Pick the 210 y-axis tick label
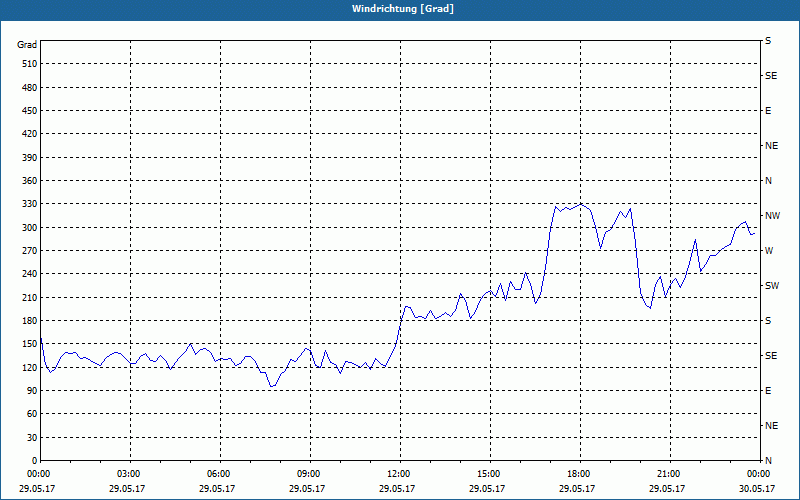 tap(30, 297)
